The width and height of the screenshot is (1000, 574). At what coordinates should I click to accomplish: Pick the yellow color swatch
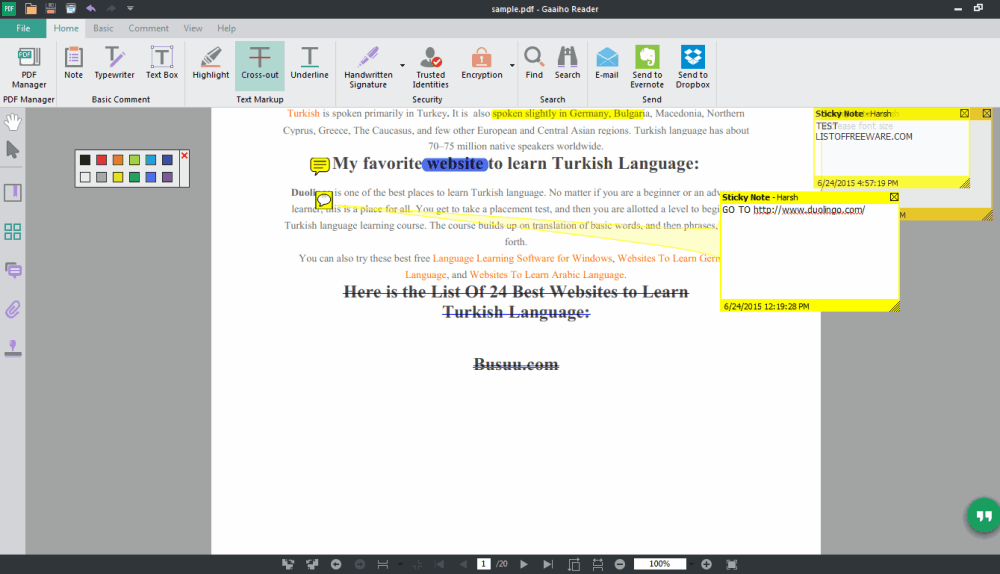click(x=118, y=177)
